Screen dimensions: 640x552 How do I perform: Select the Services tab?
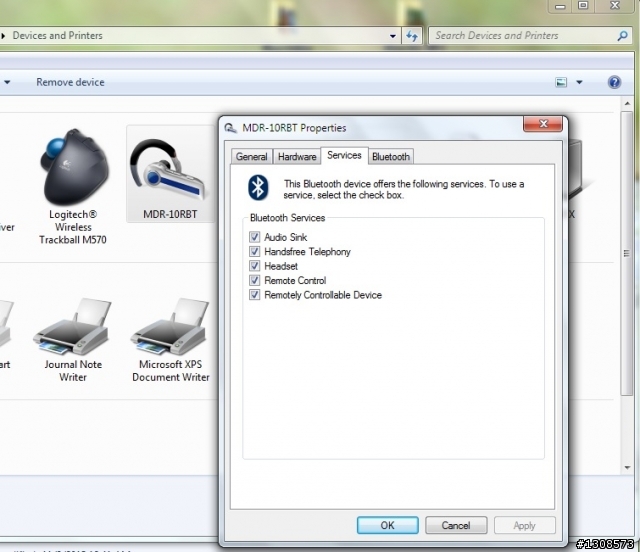click(344, 155)
